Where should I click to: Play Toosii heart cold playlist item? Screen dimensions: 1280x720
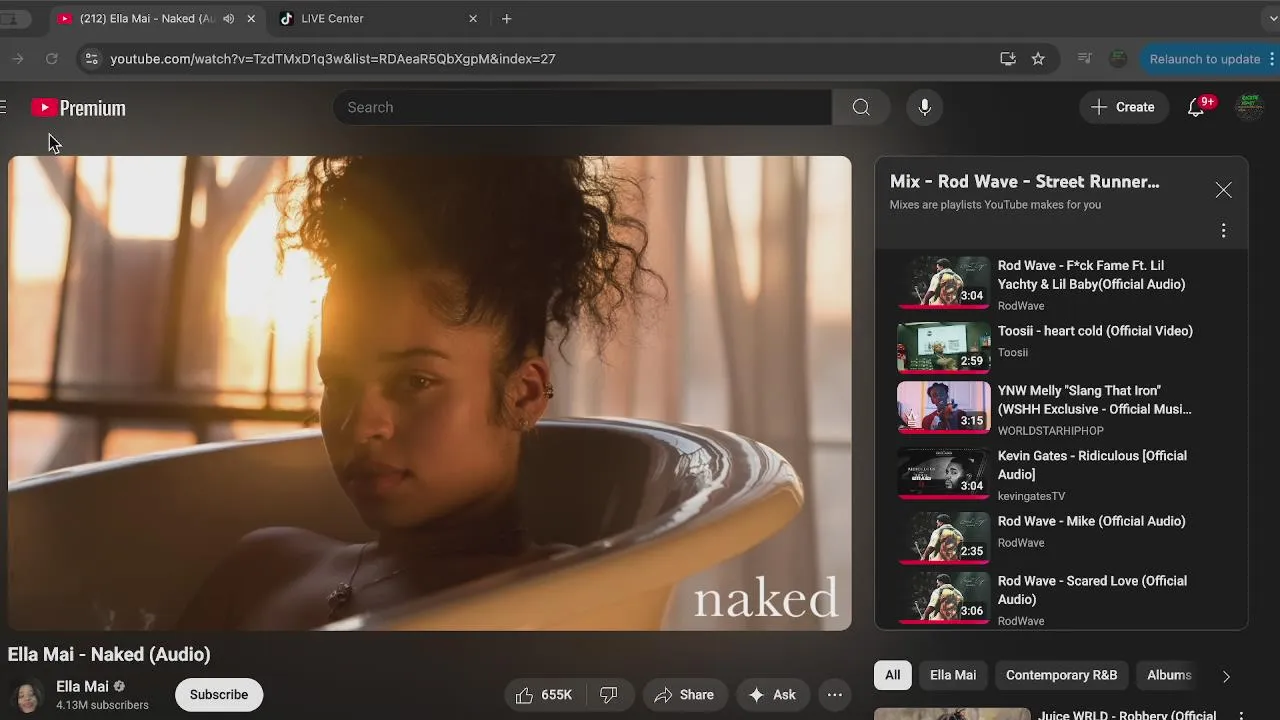pos(1061,346)
